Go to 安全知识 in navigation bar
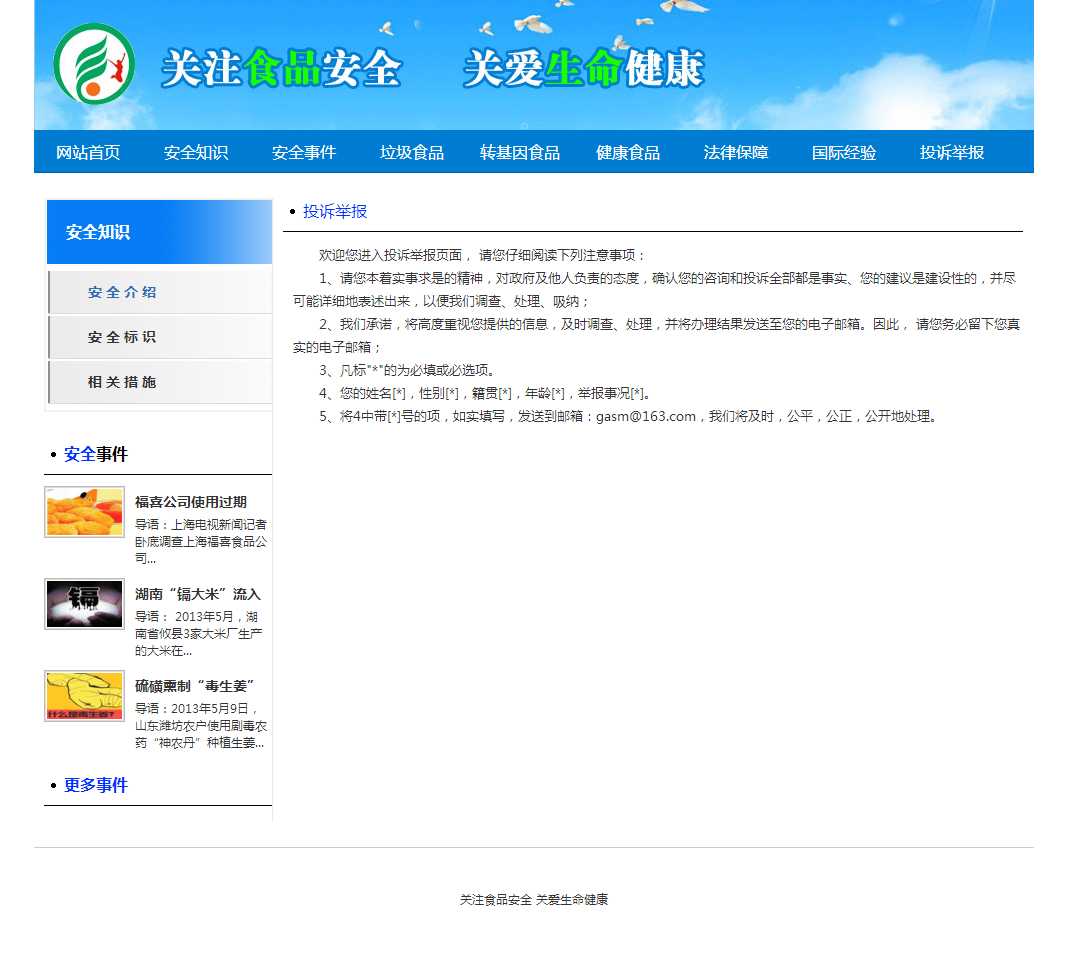Viewport: 1067px width, 963px height. [x=196, y=152]
